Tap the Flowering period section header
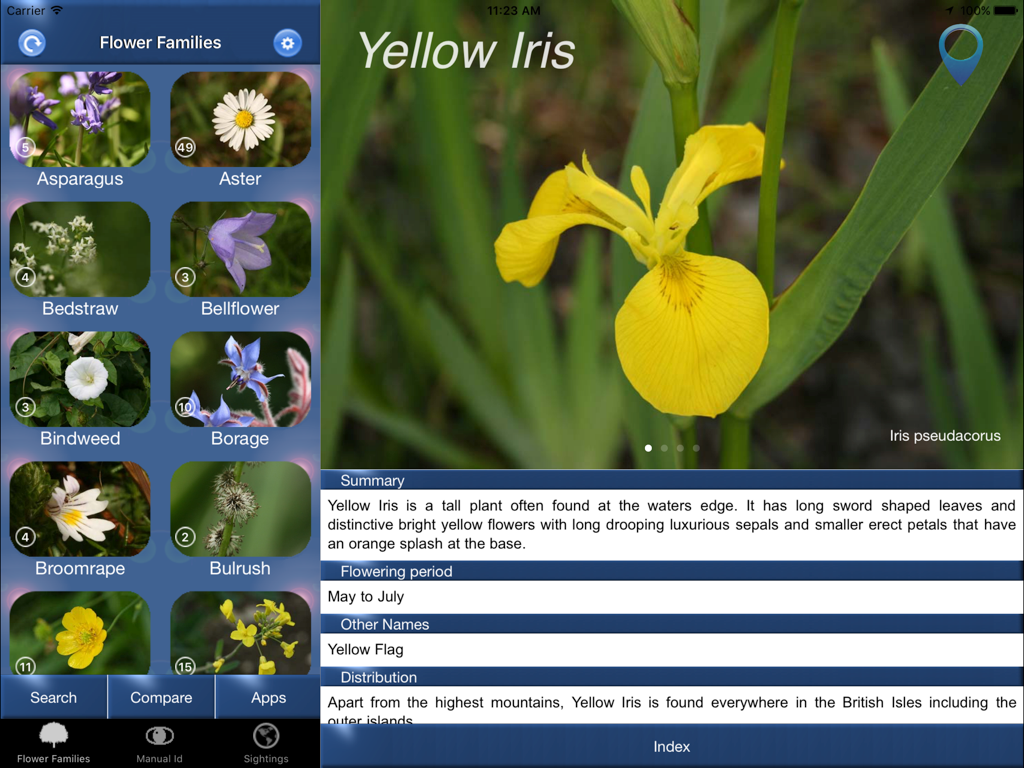The width and height of the screenshot is (1024, 768). [671, 571]
